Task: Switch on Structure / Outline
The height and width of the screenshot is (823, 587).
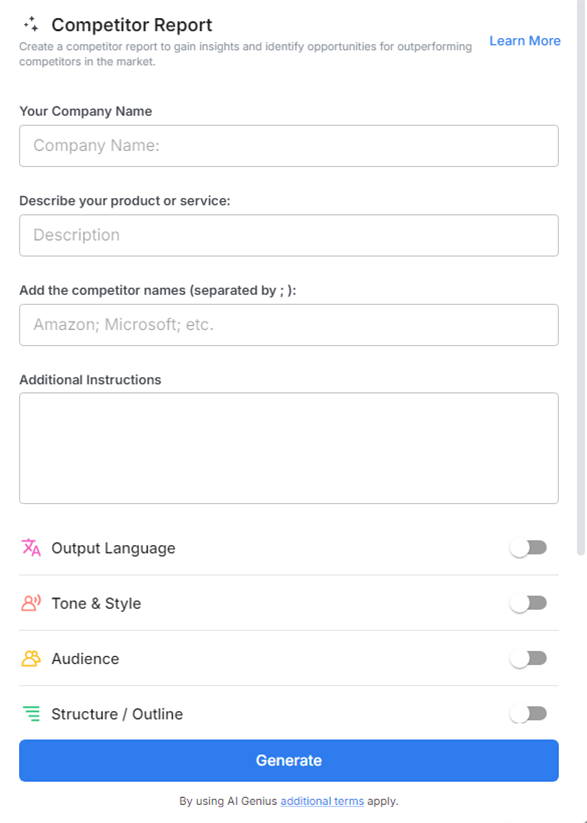Action: (x=528, y=713)
